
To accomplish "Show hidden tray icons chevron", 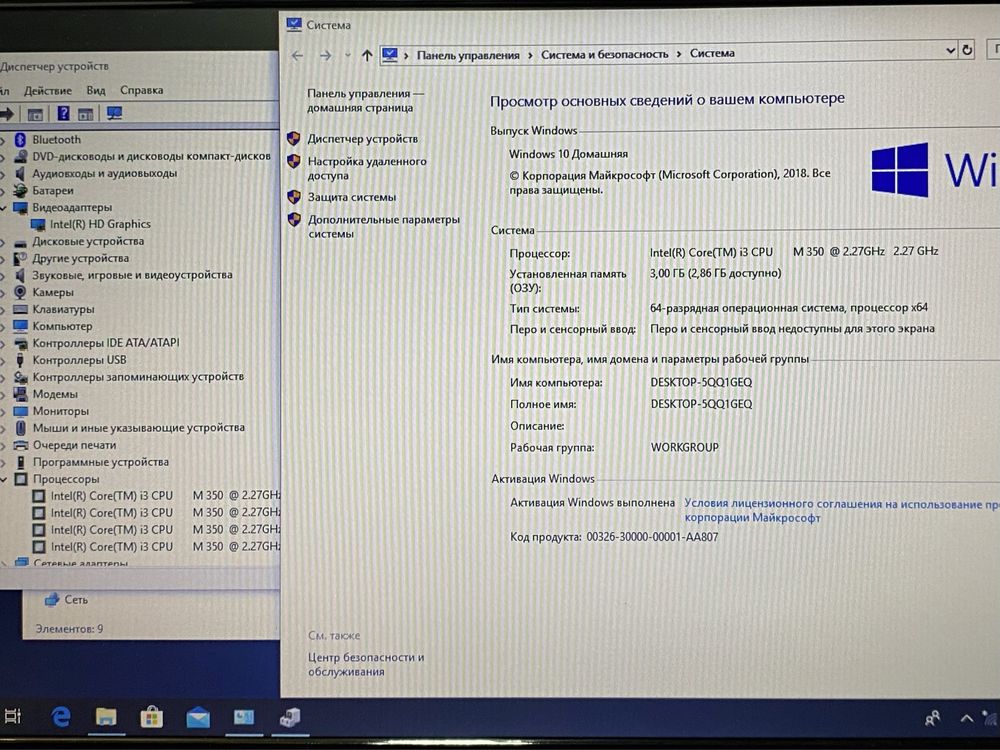I will 966,719.
